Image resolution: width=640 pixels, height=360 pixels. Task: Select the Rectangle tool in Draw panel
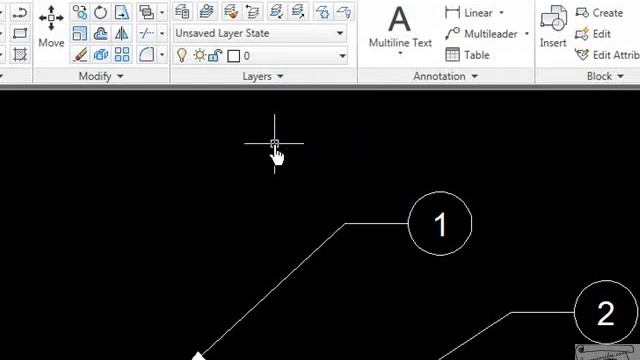pyautogui.click(x=19, y=33)
